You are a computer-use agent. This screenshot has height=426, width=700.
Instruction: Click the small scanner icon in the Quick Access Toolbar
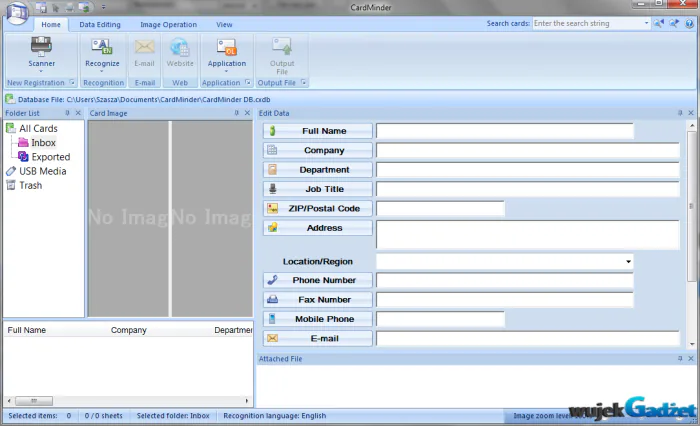pos(70,8)
